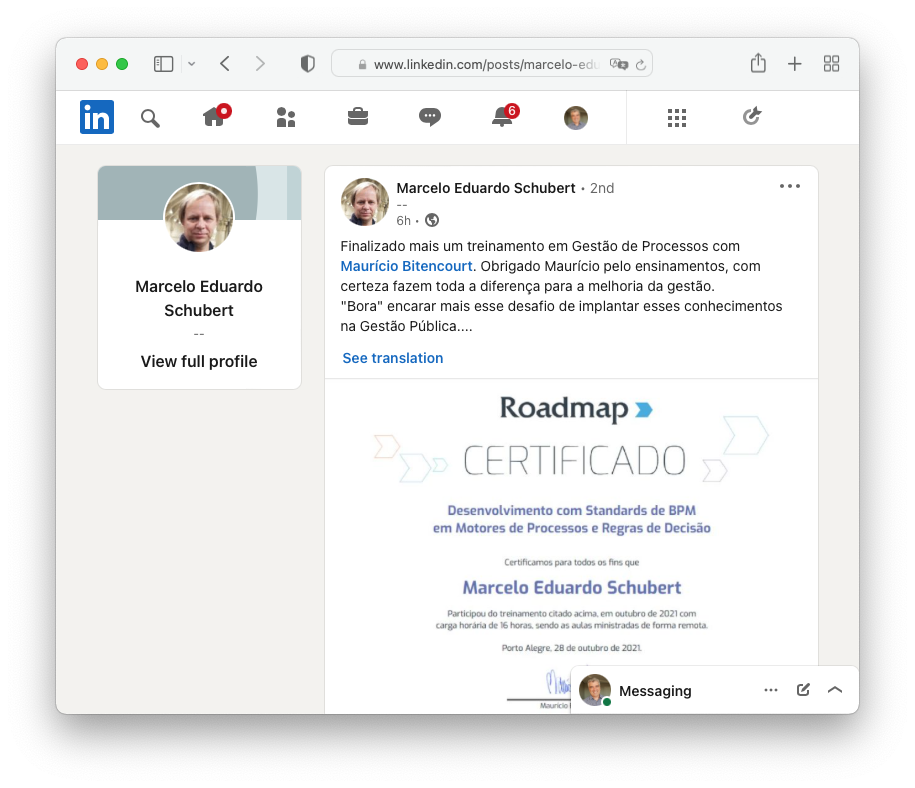Open My Network people icon
Viewport: 915px width, 788px height.
click(x=286, y=117)
